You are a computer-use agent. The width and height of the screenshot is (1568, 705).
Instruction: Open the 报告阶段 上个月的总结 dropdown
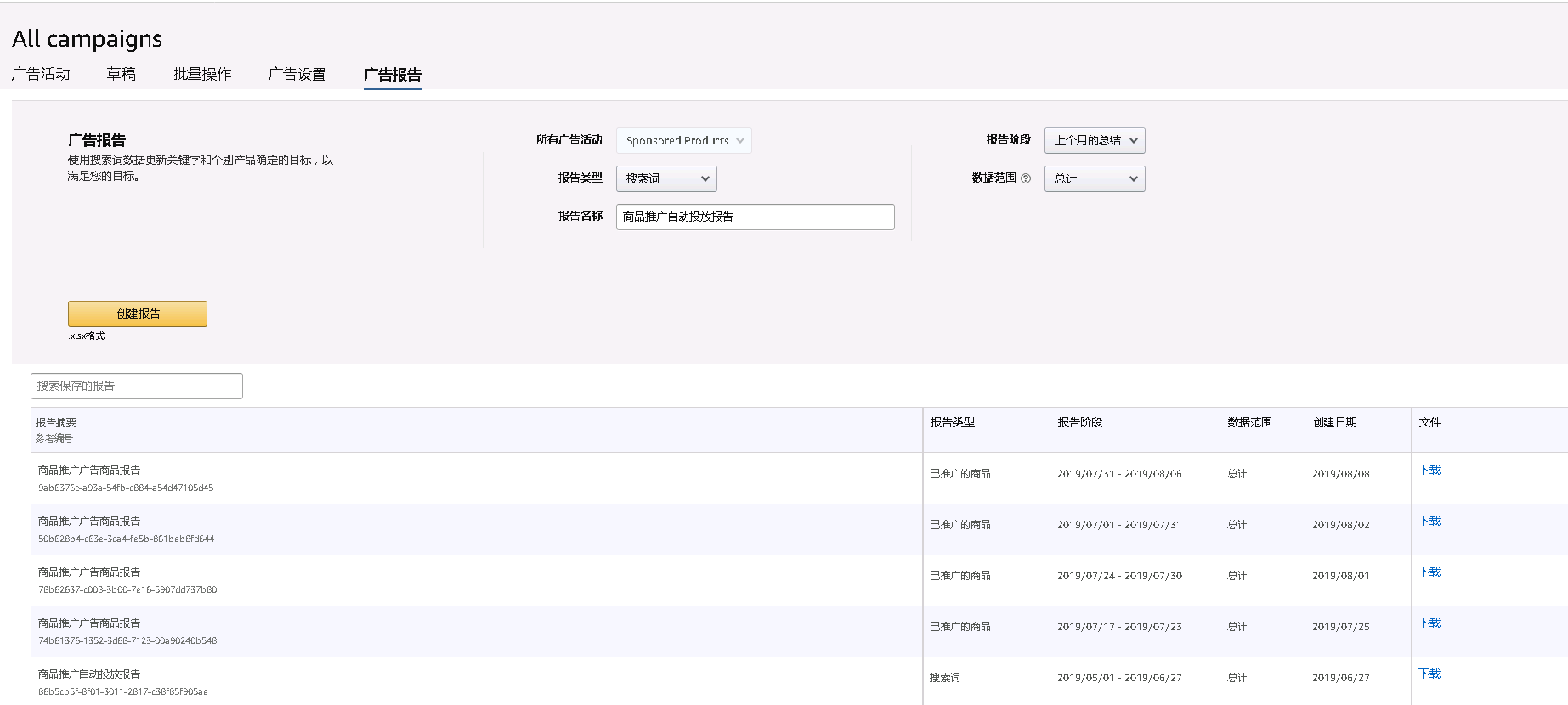click(1095, 140)
